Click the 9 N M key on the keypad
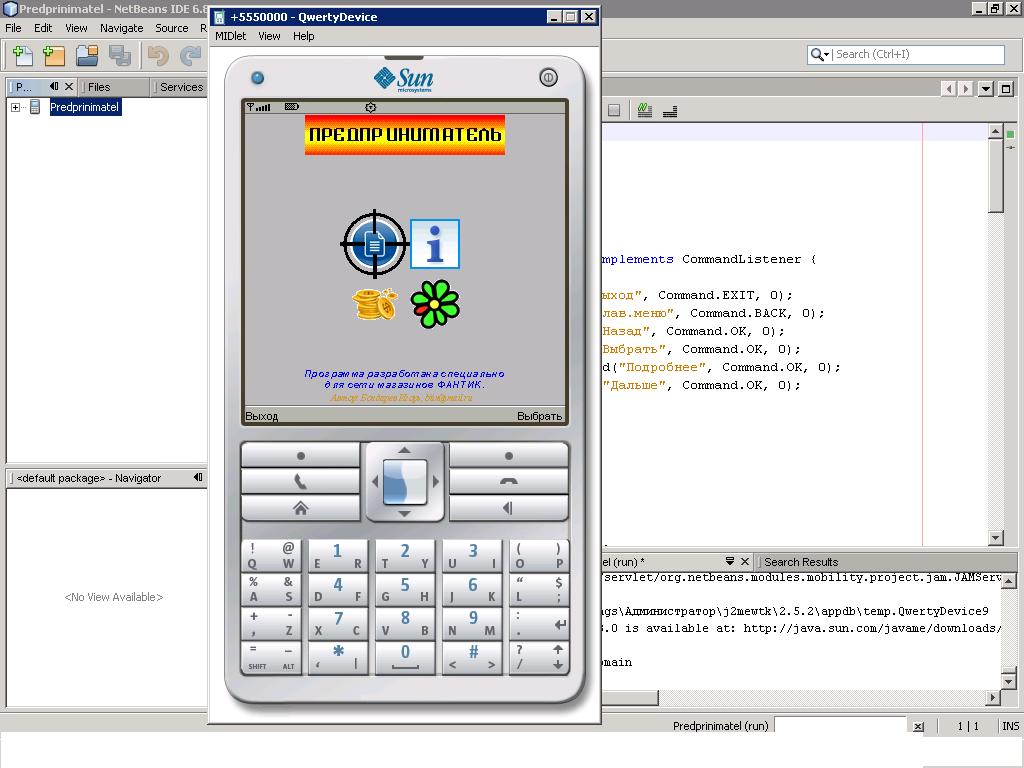 click(472, 623)
